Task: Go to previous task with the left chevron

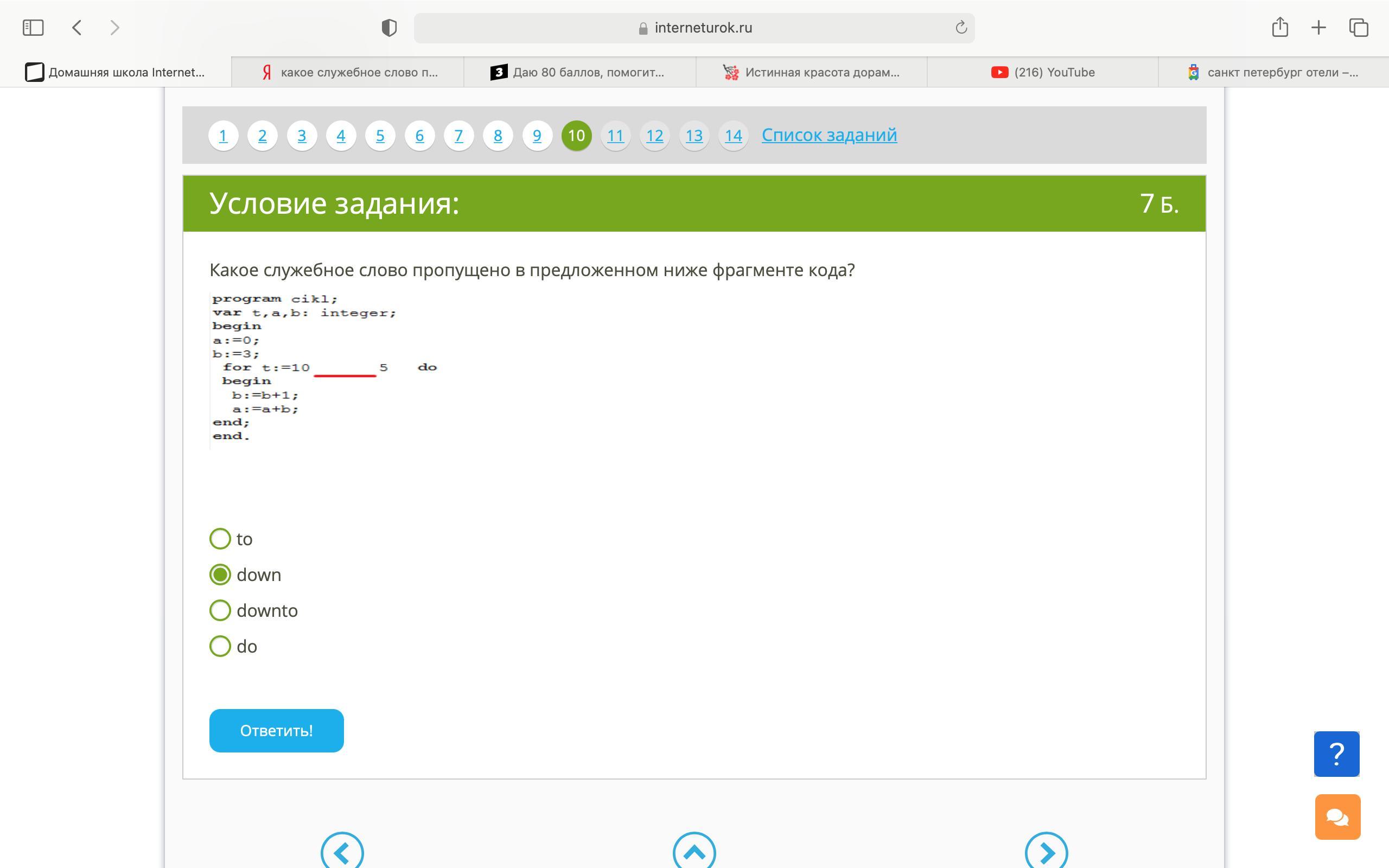Action: (342, 852)
